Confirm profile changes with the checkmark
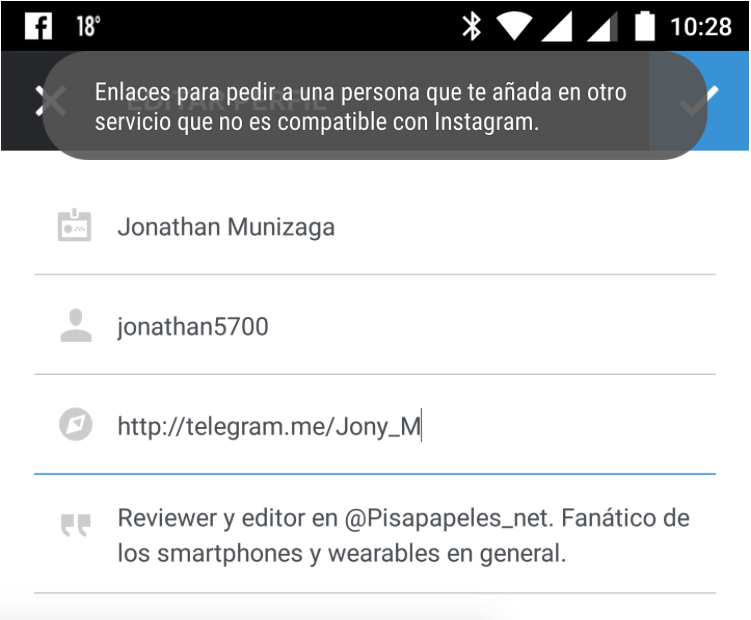751x620 pixels. click(x=699, y=101)
